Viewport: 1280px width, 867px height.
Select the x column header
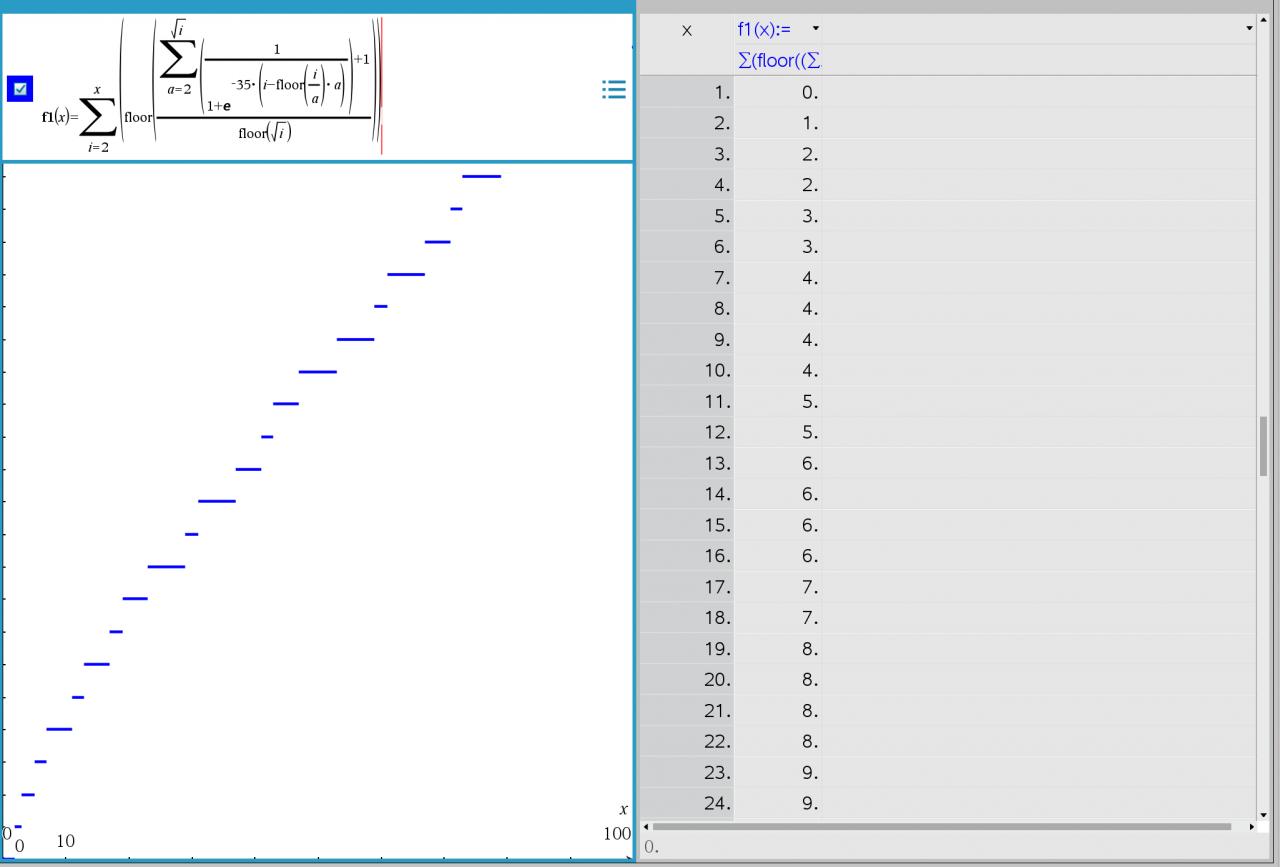687,30
